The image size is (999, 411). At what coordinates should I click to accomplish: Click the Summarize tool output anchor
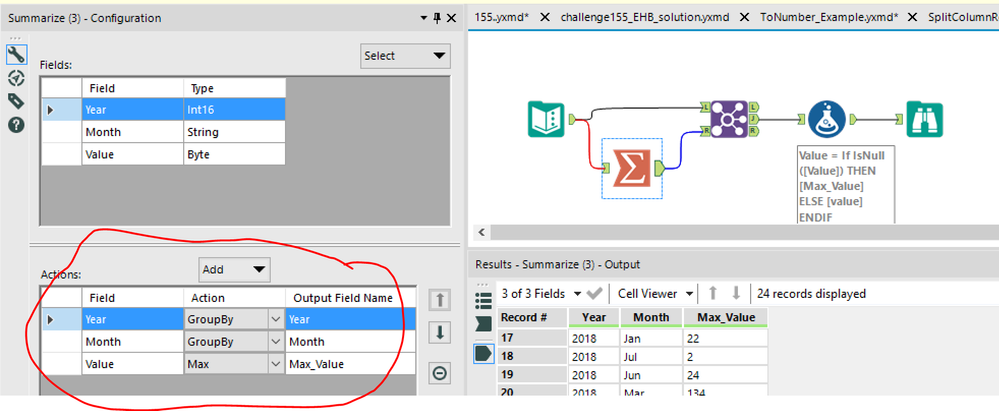(659, 168)
